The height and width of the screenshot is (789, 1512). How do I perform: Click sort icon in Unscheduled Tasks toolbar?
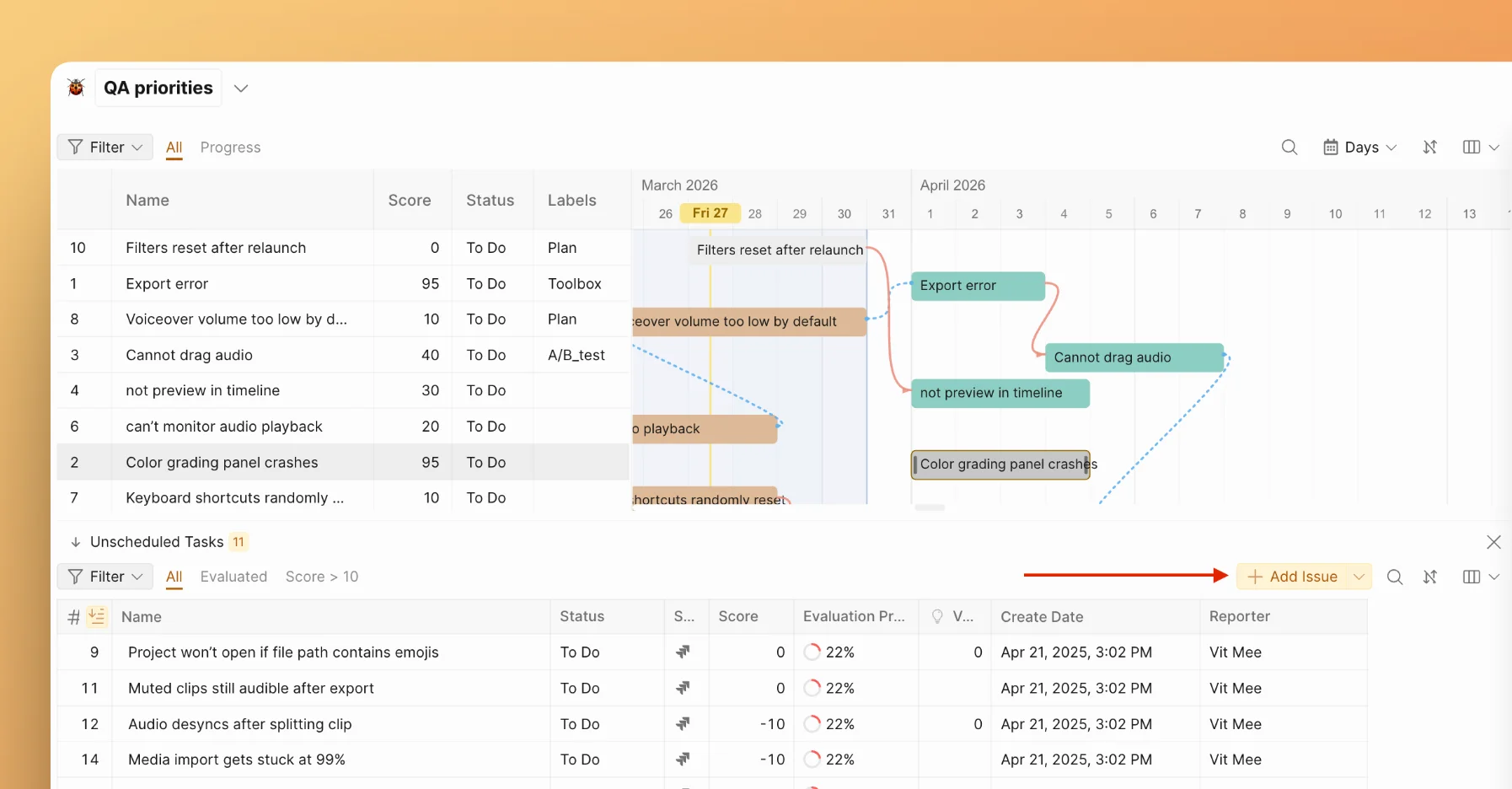[x=1429, y=577]
